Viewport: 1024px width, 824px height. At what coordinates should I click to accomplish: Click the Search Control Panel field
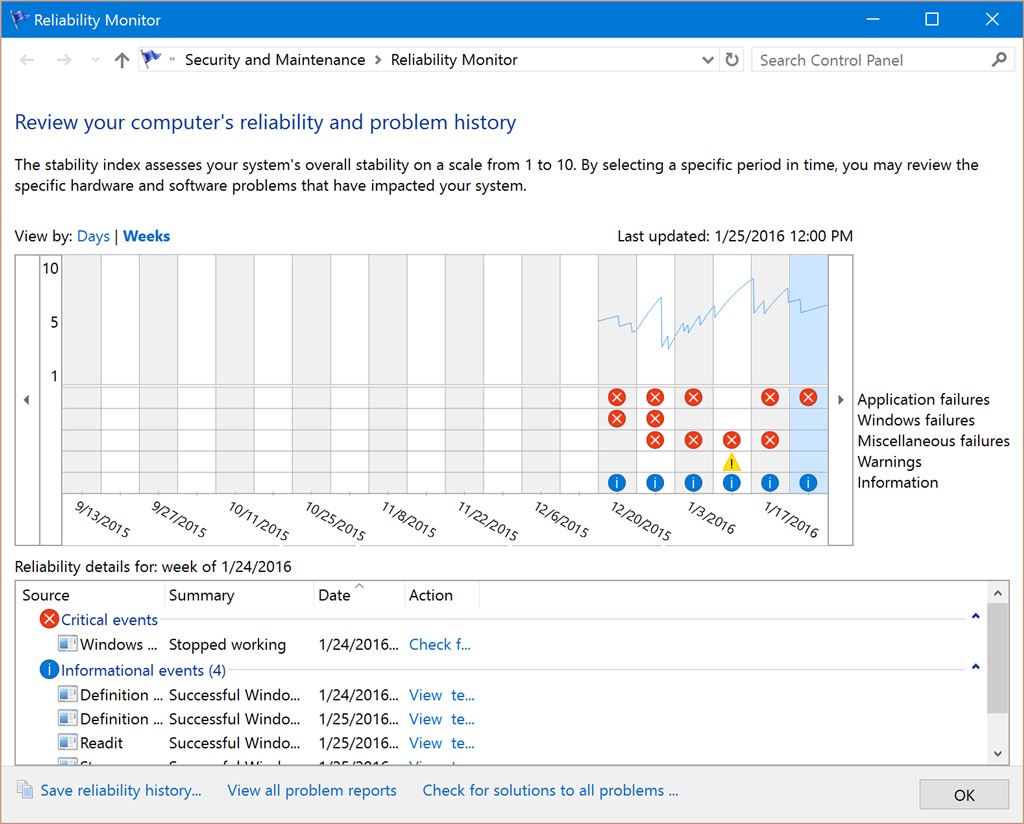(872, 60)
